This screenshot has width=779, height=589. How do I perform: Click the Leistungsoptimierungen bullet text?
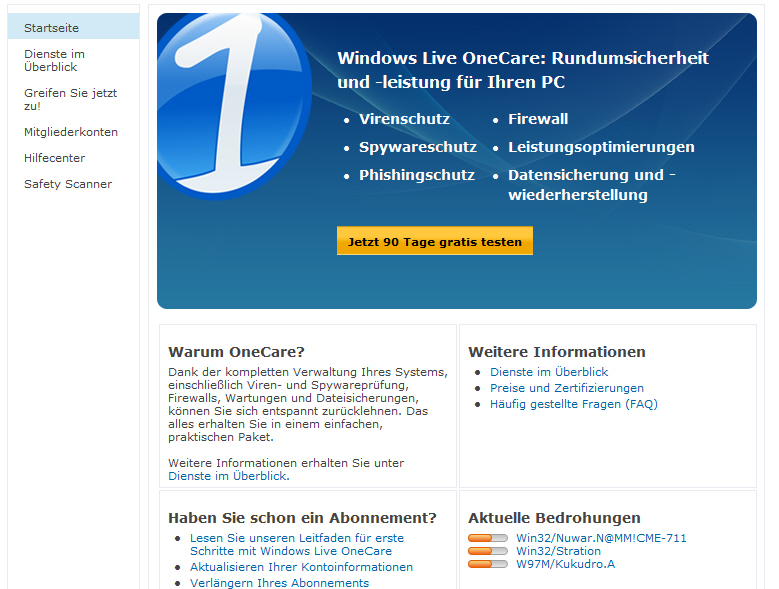(601, 147)
